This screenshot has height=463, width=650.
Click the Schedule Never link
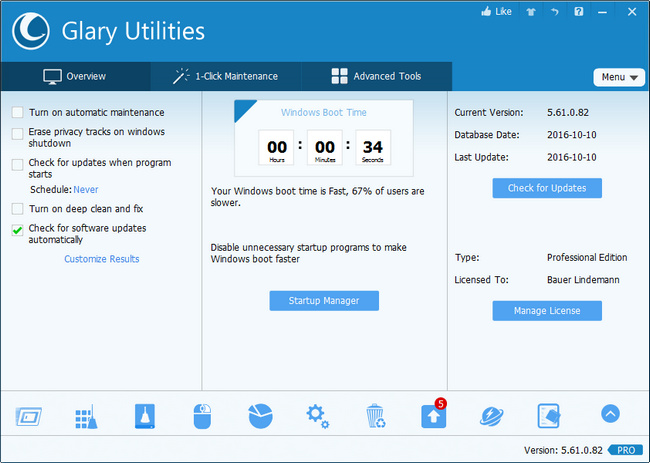coord(86,189)
